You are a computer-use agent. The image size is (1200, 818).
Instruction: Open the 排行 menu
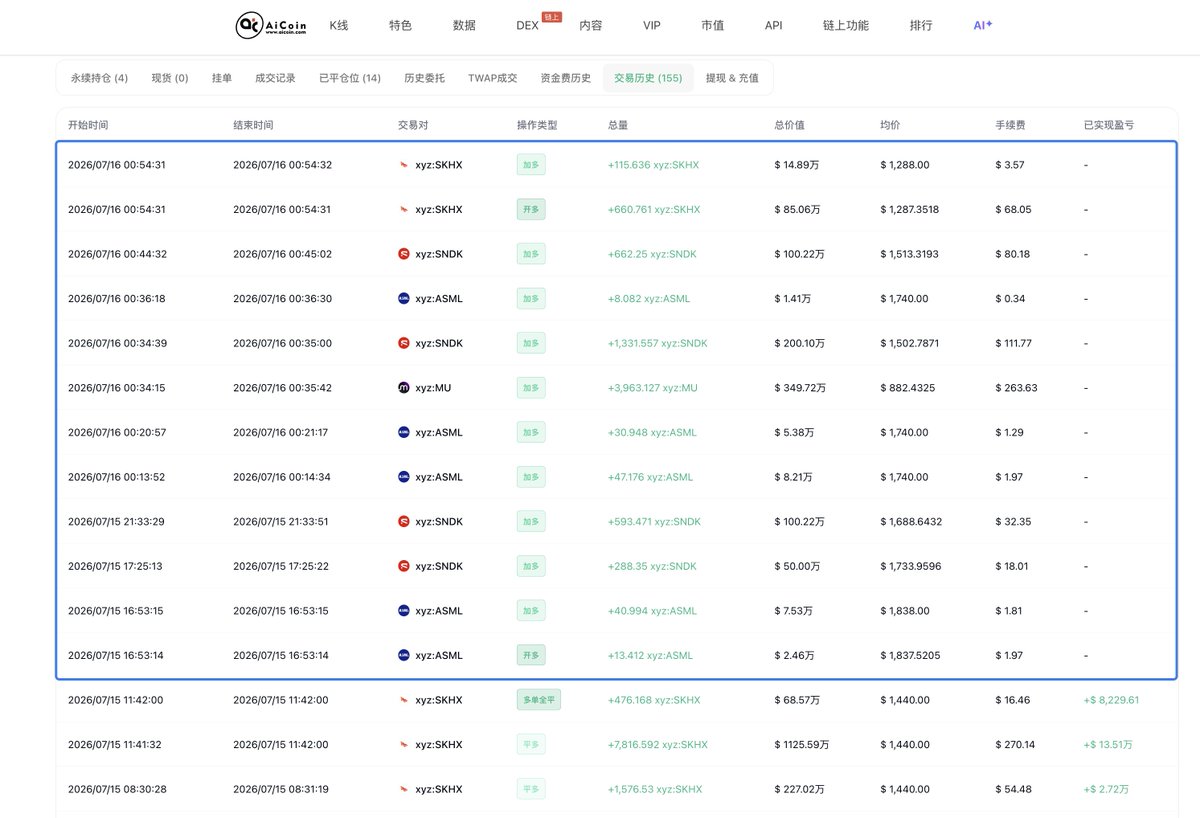(921, 25)
